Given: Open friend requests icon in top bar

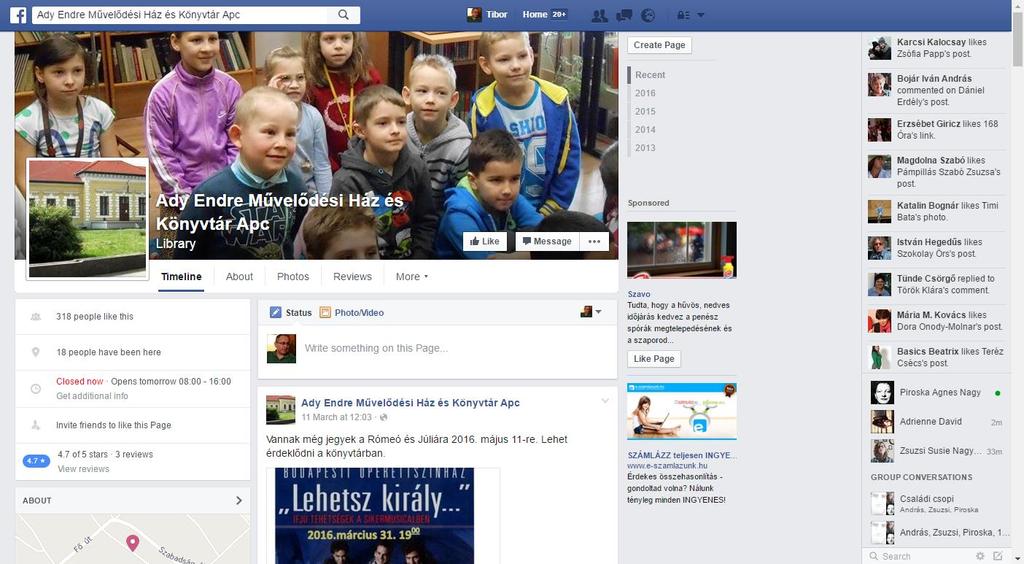Looking at the screenshot, I should pyautogui.click(x=599, y=15).
